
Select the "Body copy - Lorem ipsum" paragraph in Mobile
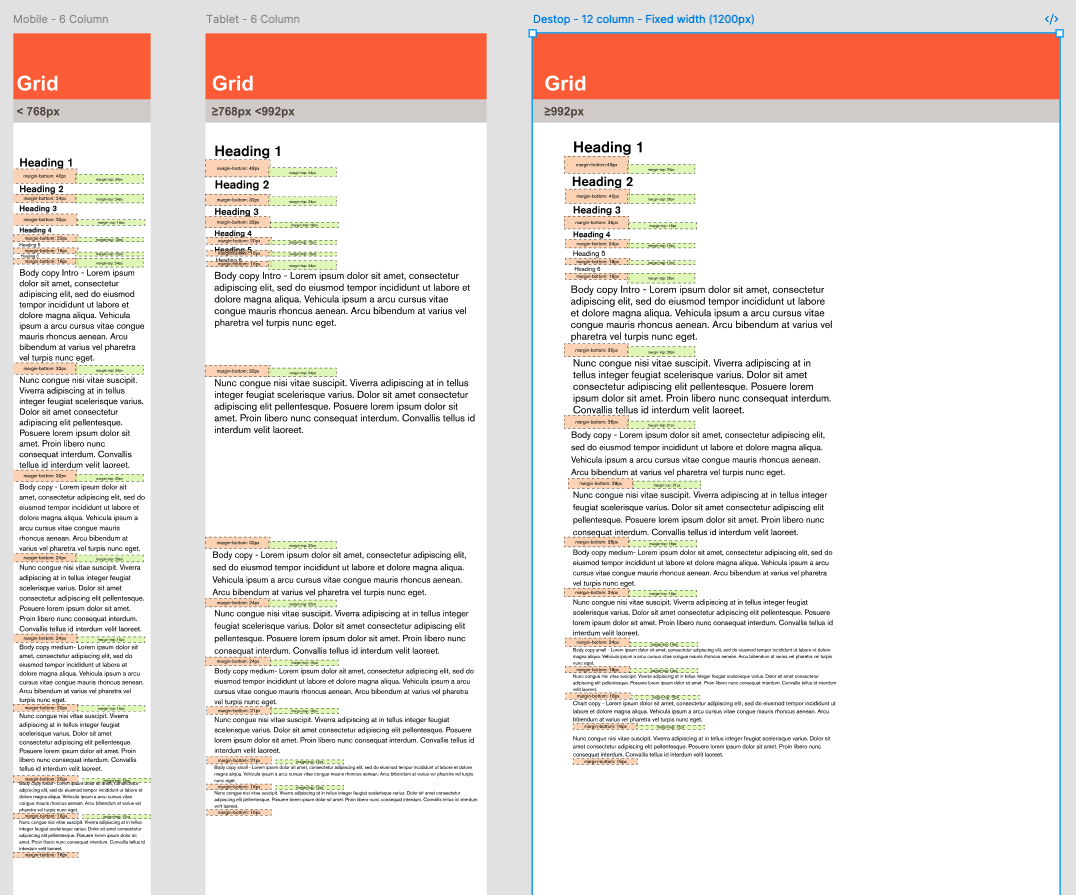(82, 518)
